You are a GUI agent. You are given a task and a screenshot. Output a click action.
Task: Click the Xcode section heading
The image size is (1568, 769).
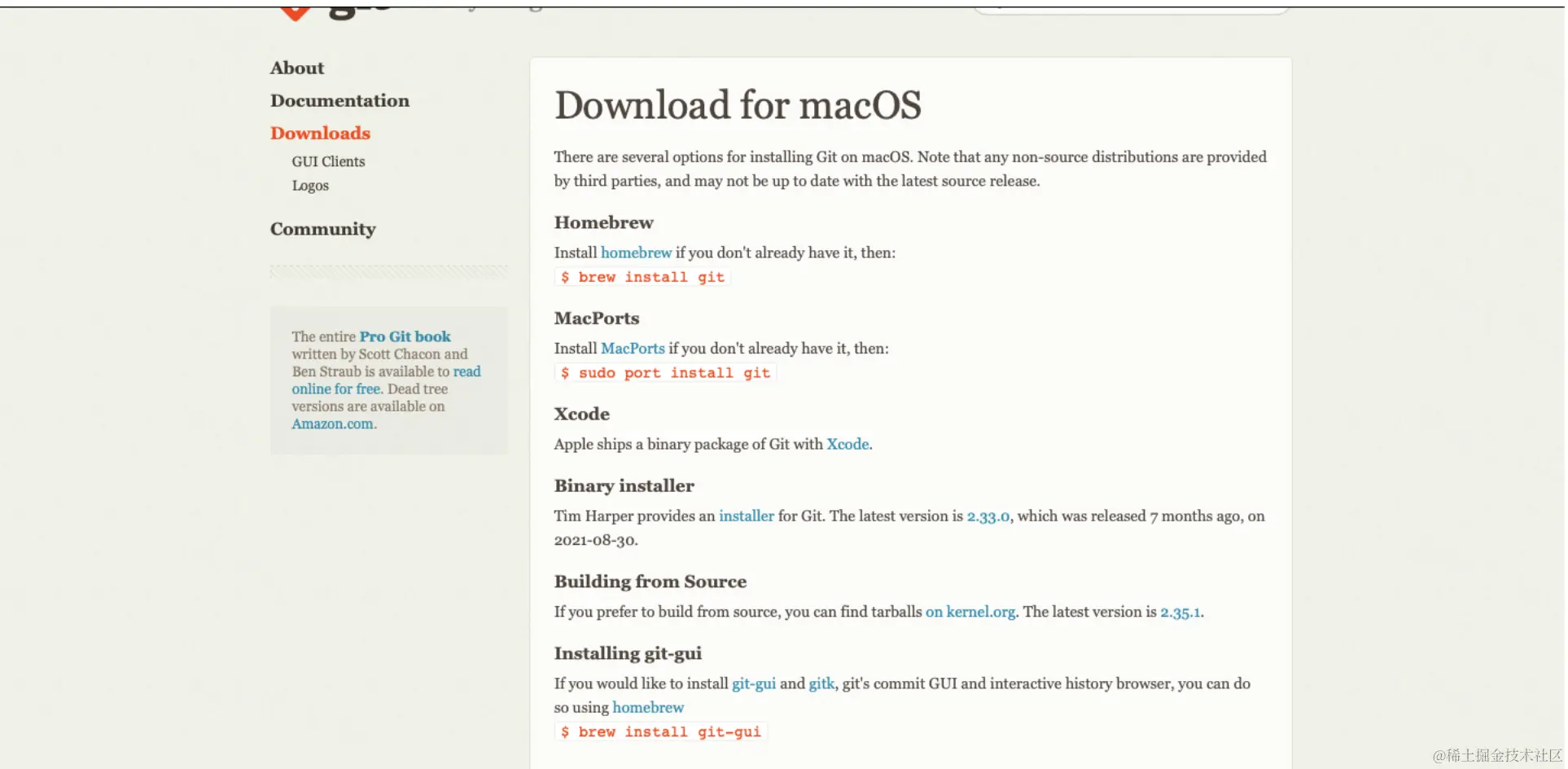pyautogui.click(x=581, y=414)
